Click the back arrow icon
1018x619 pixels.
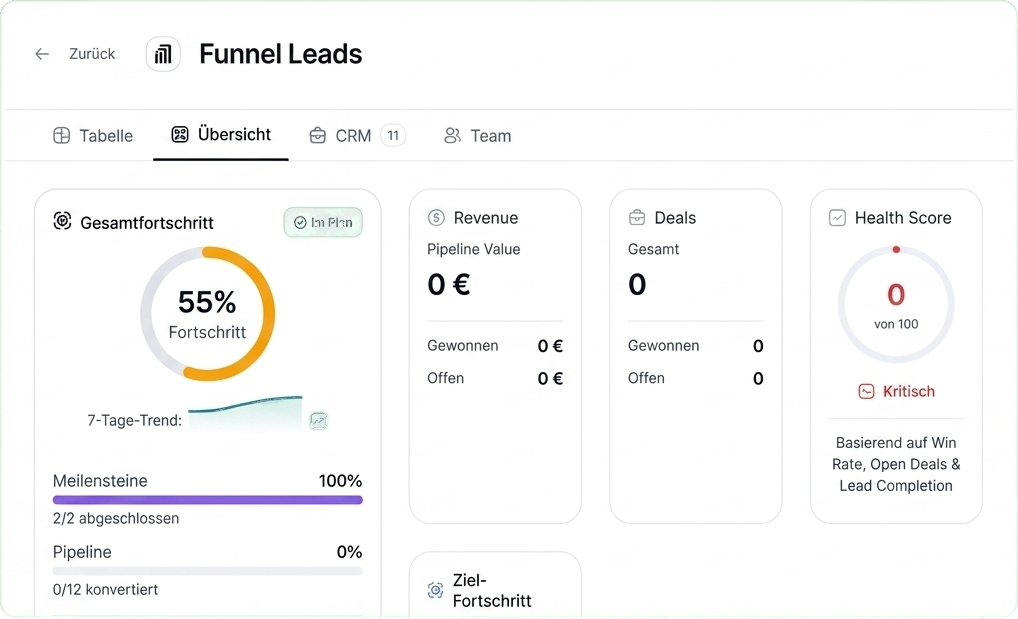click(x=42, y=54)
